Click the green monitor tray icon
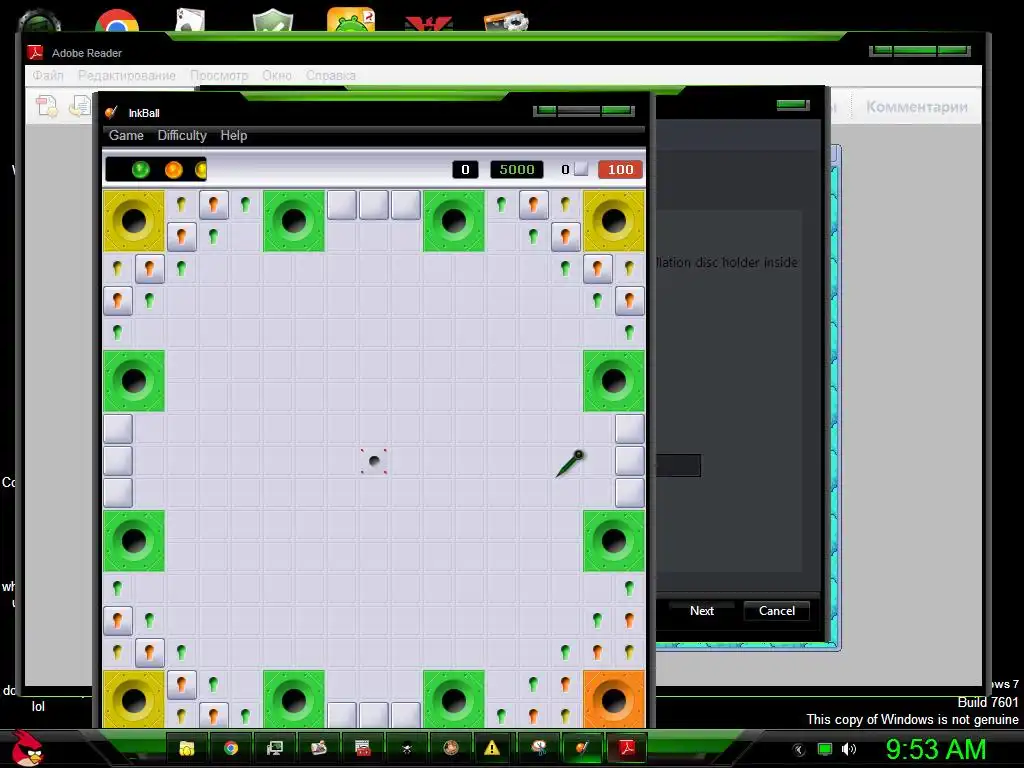The image size is (1024, 768). pos(825,750)
